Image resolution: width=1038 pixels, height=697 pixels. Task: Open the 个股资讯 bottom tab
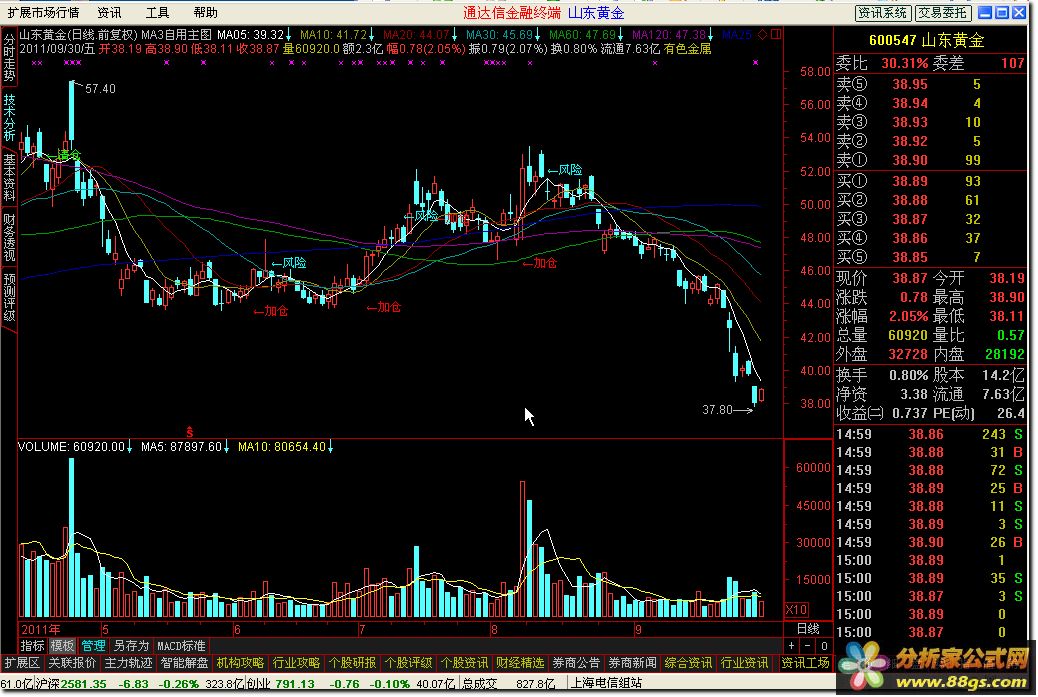(464, 663)
